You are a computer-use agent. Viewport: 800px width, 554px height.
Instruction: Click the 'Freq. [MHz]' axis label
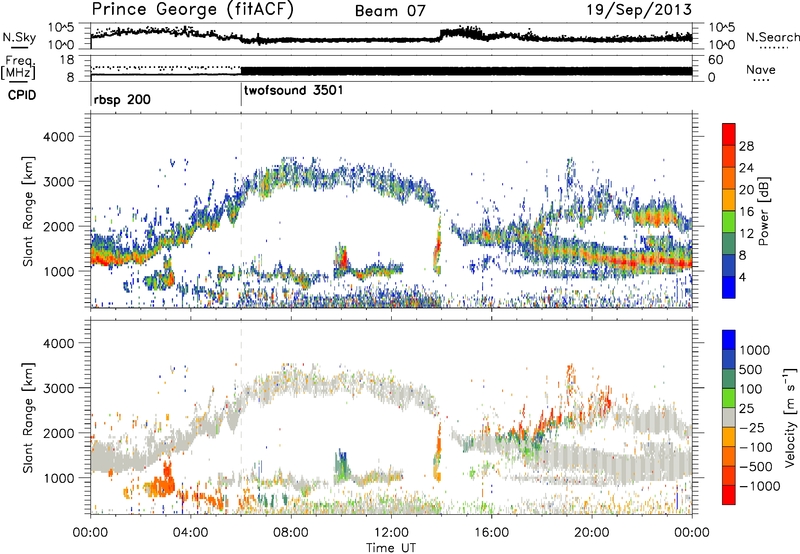point(18,68)
